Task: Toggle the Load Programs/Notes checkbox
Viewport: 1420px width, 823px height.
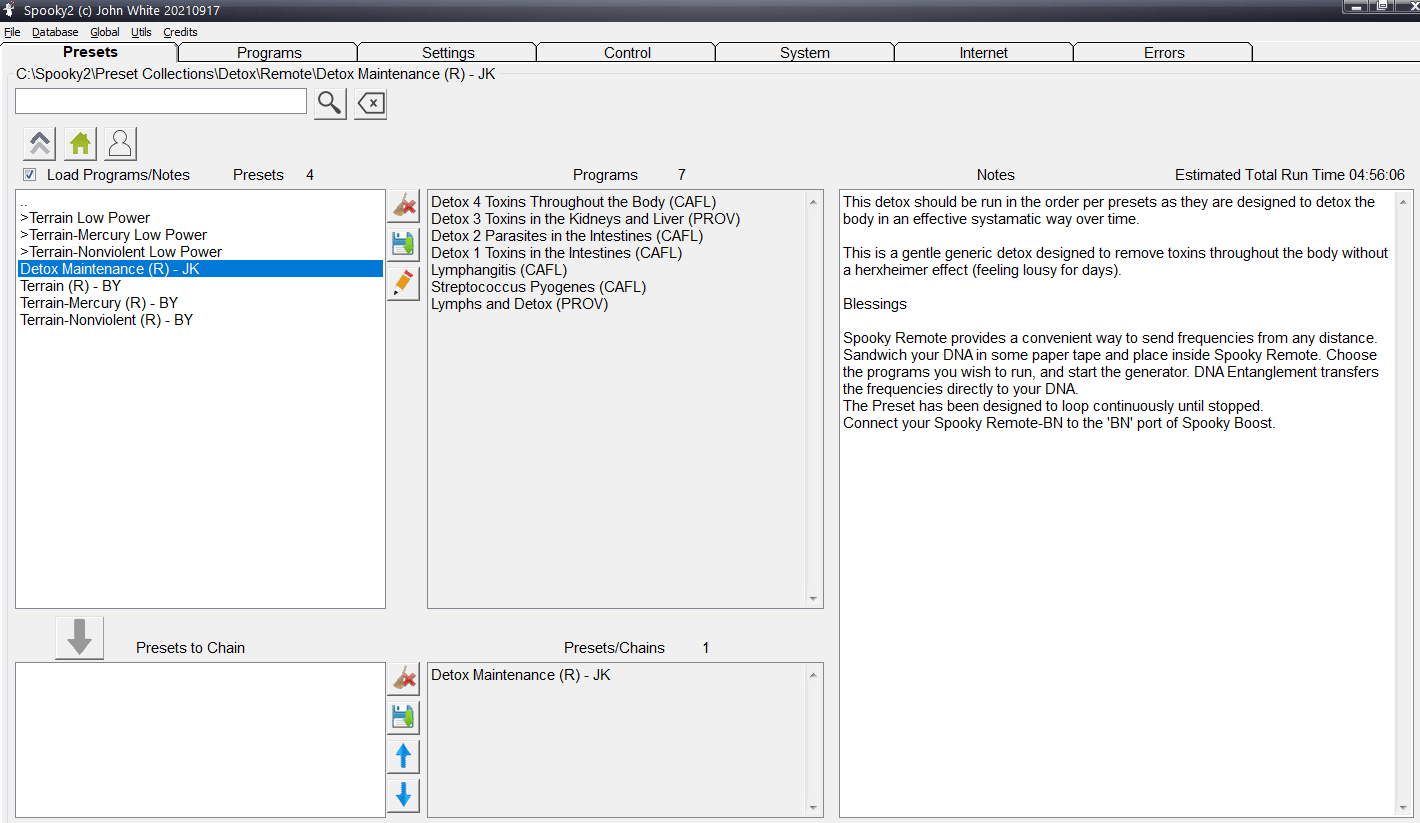Action: 29,175
